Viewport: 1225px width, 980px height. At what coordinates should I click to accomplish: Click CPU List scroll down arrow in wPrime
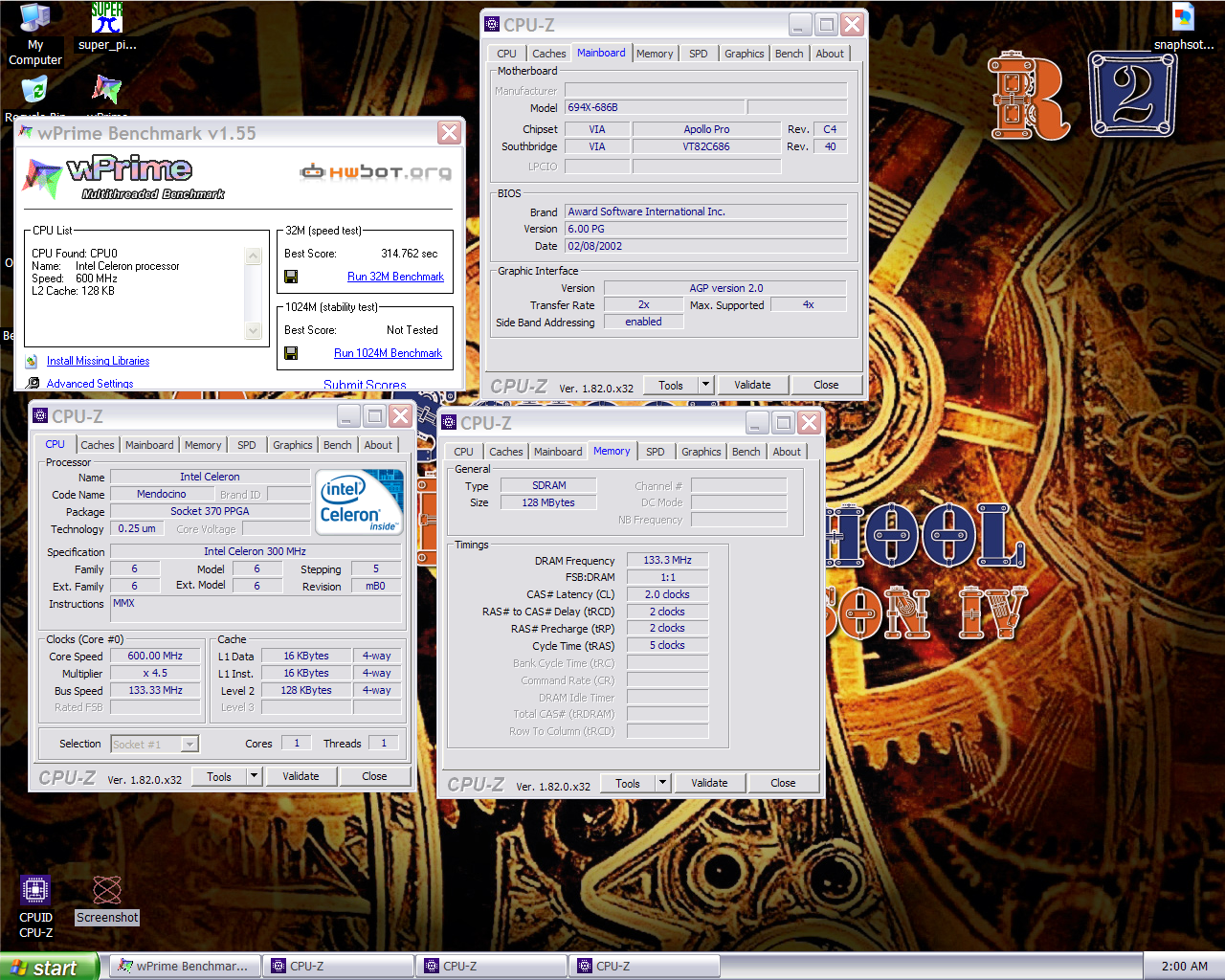point(254,330)
